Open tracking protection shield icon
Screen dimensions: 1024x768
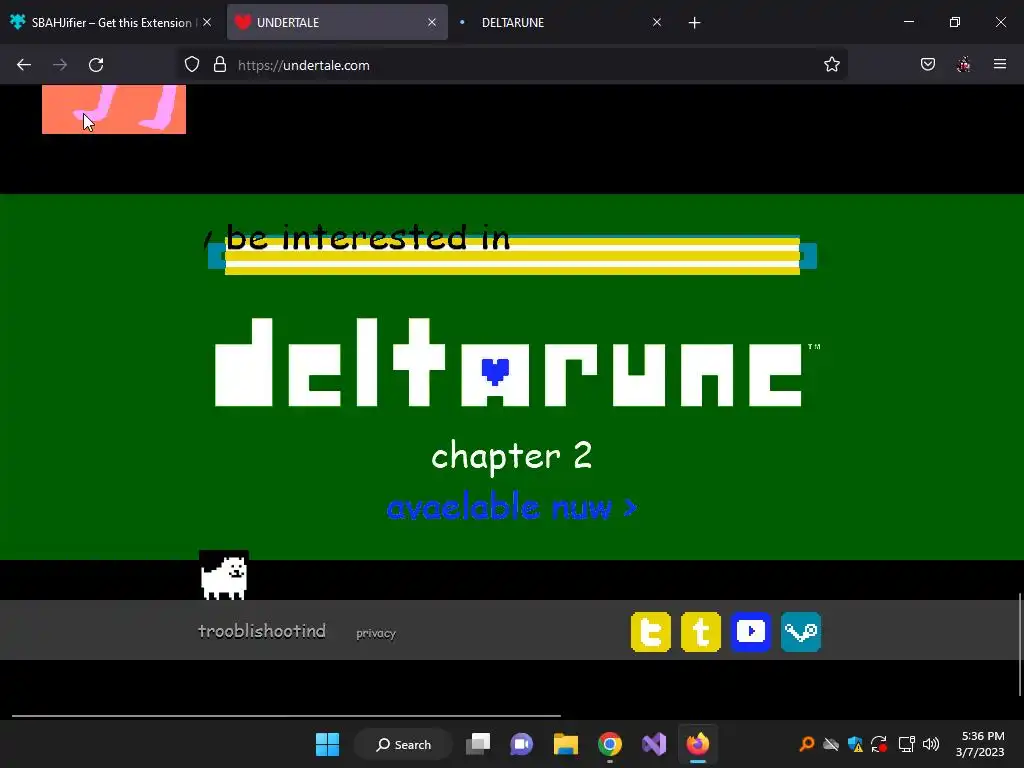point(191,65)
